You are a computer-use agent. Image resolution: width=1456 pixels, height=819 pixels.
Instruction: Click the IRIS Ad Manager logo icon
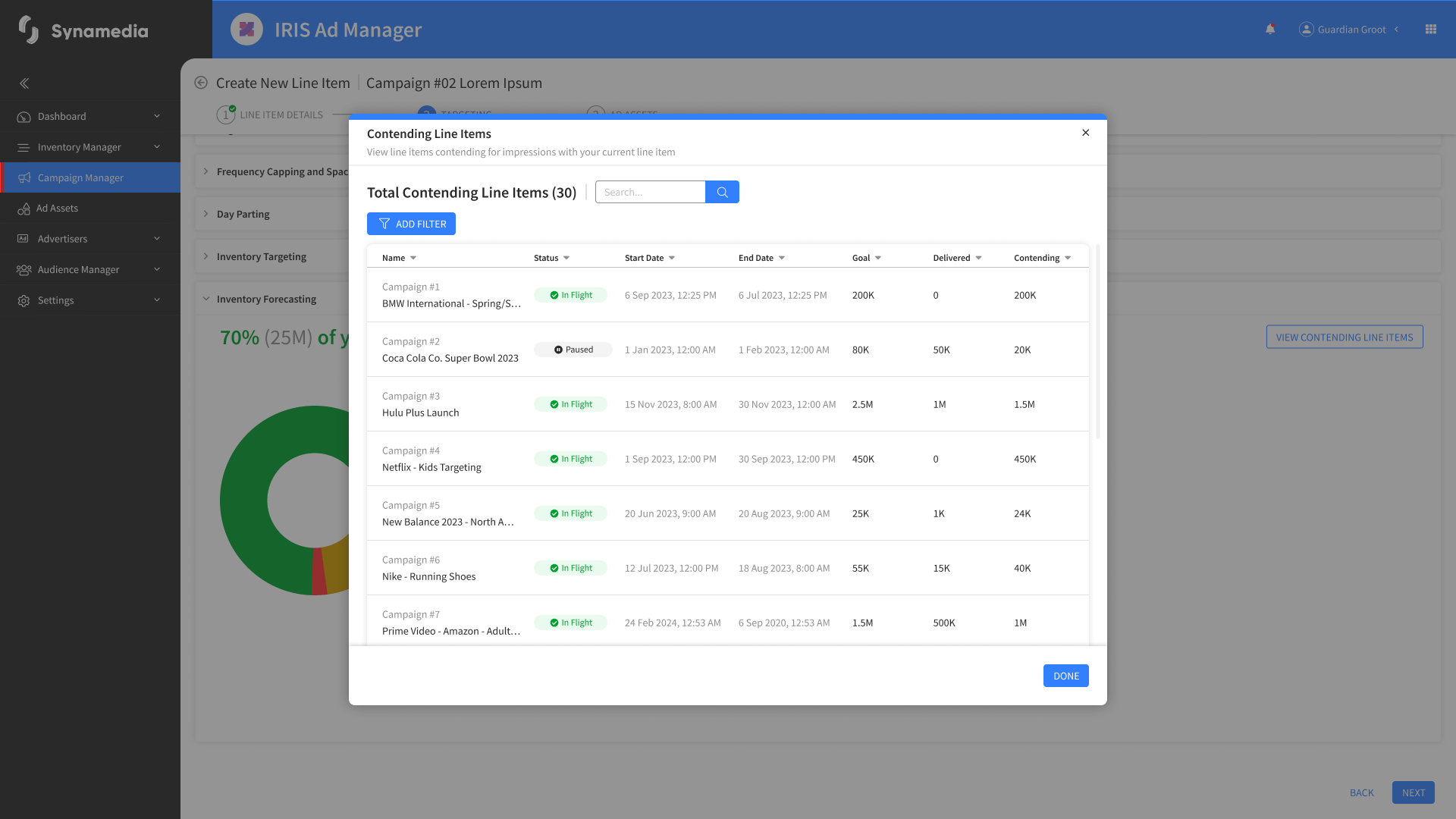(246, 30)
